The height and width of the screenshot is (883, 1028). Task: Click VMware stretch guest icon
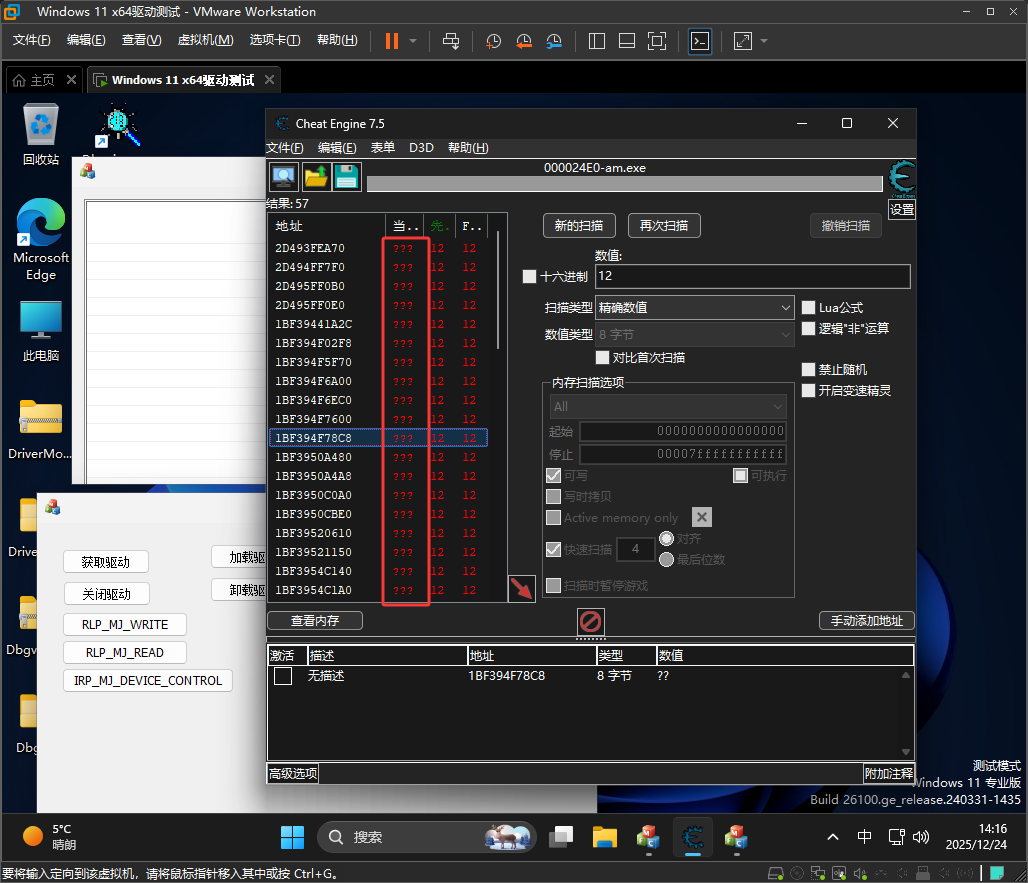(743, 41)
